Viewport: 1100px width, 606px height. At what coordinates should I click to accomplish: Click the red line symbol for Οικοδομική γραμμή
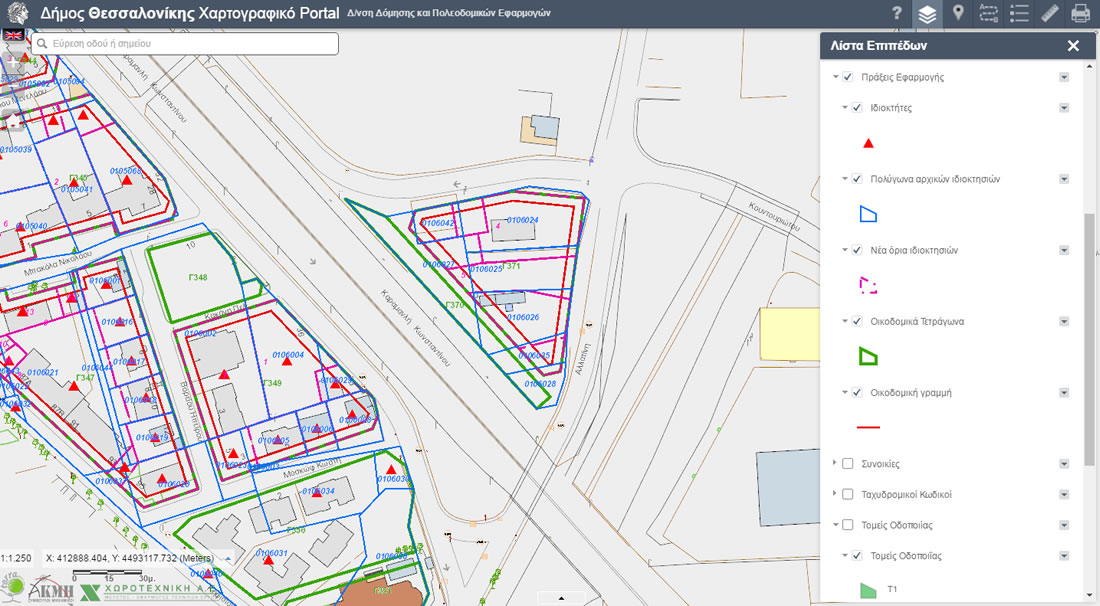[868, 426]
